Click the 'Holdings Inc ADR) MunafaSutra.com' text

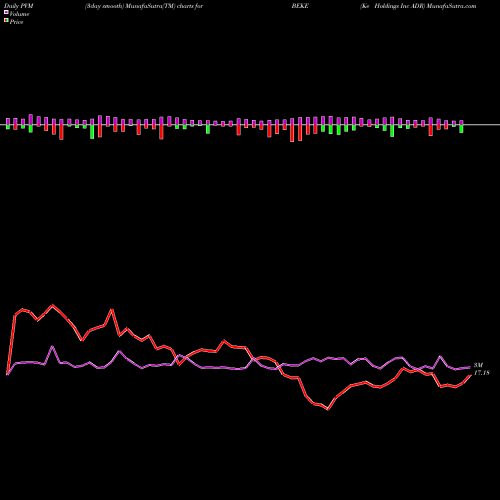coord(425,6)
